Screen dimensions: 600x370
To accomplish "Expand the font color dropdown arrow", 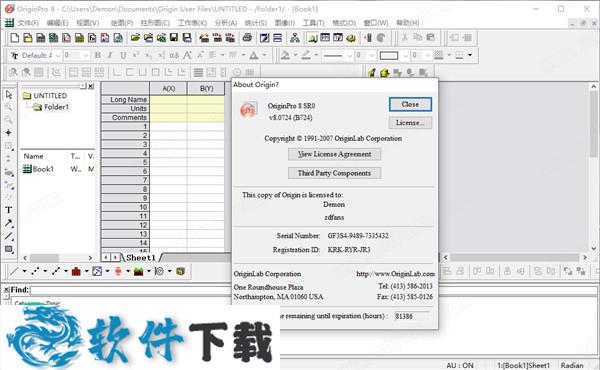I will pos(264,55).
